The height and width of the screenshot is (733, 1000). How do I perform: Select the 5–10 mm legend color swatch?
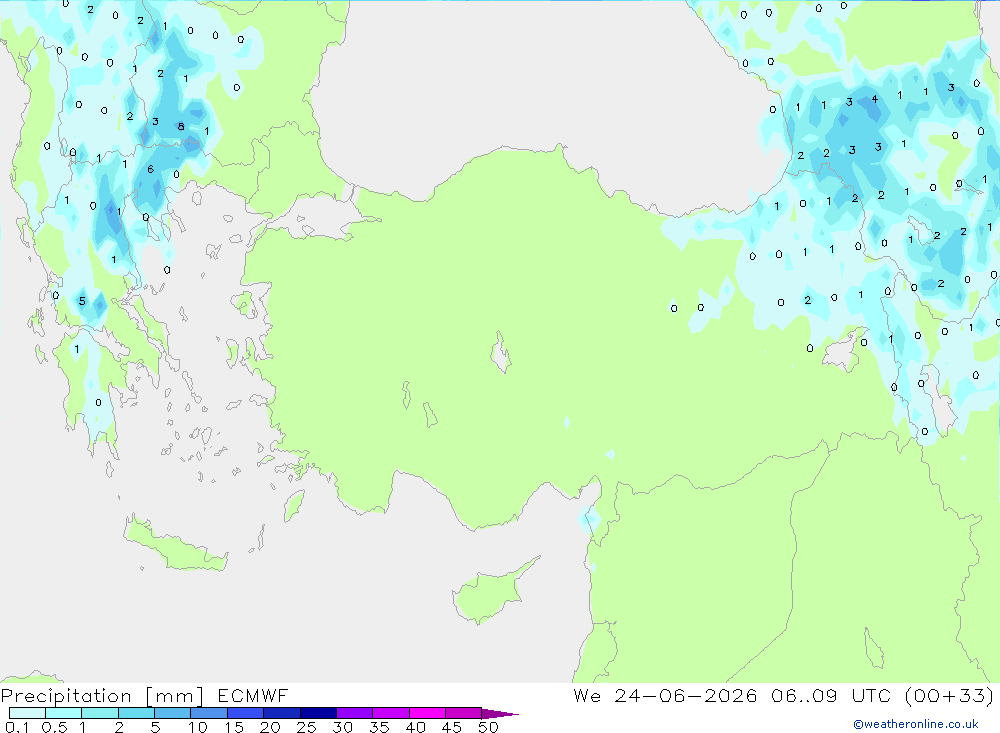click(172, 713)
